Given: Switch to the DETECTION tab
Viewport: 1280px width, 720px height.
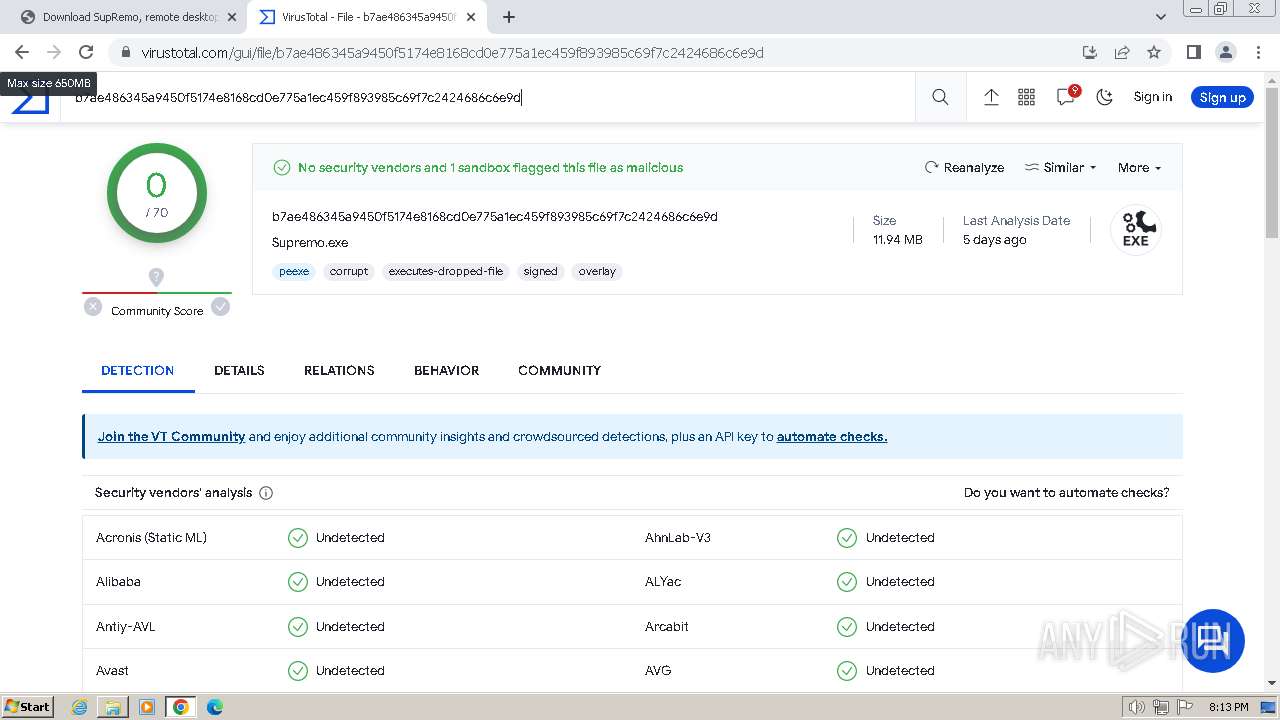Looking at the screenshot, I should [138, 370].
